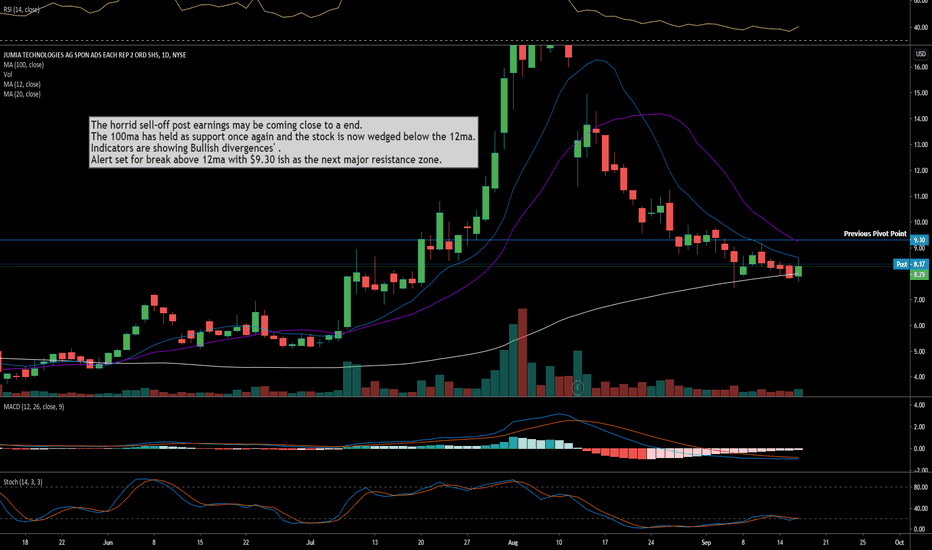The height and width of the screenshot is (550, 932).
Task: Open the USD currency selector
Action: [920, 54]
